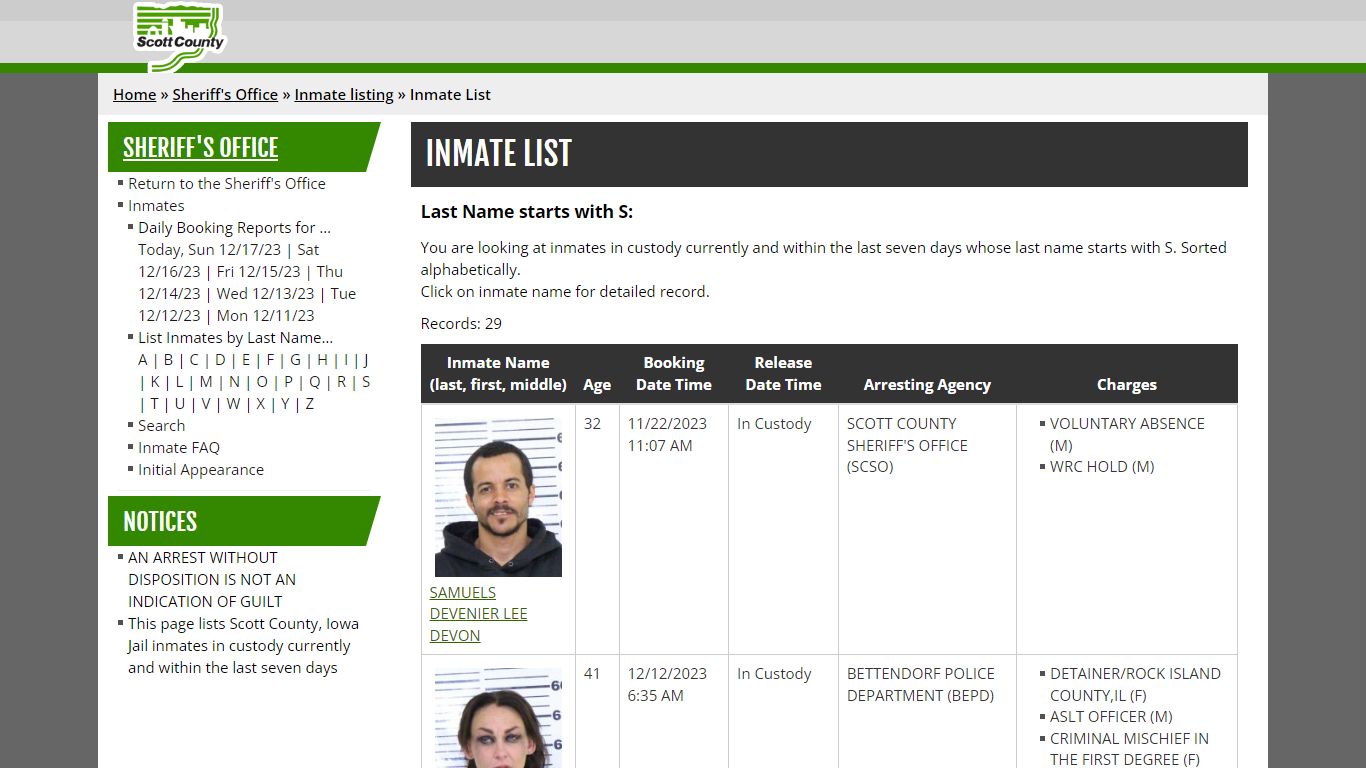List inmates by last name C
This screenshot has height=768, width=1366.
[194, 359]
